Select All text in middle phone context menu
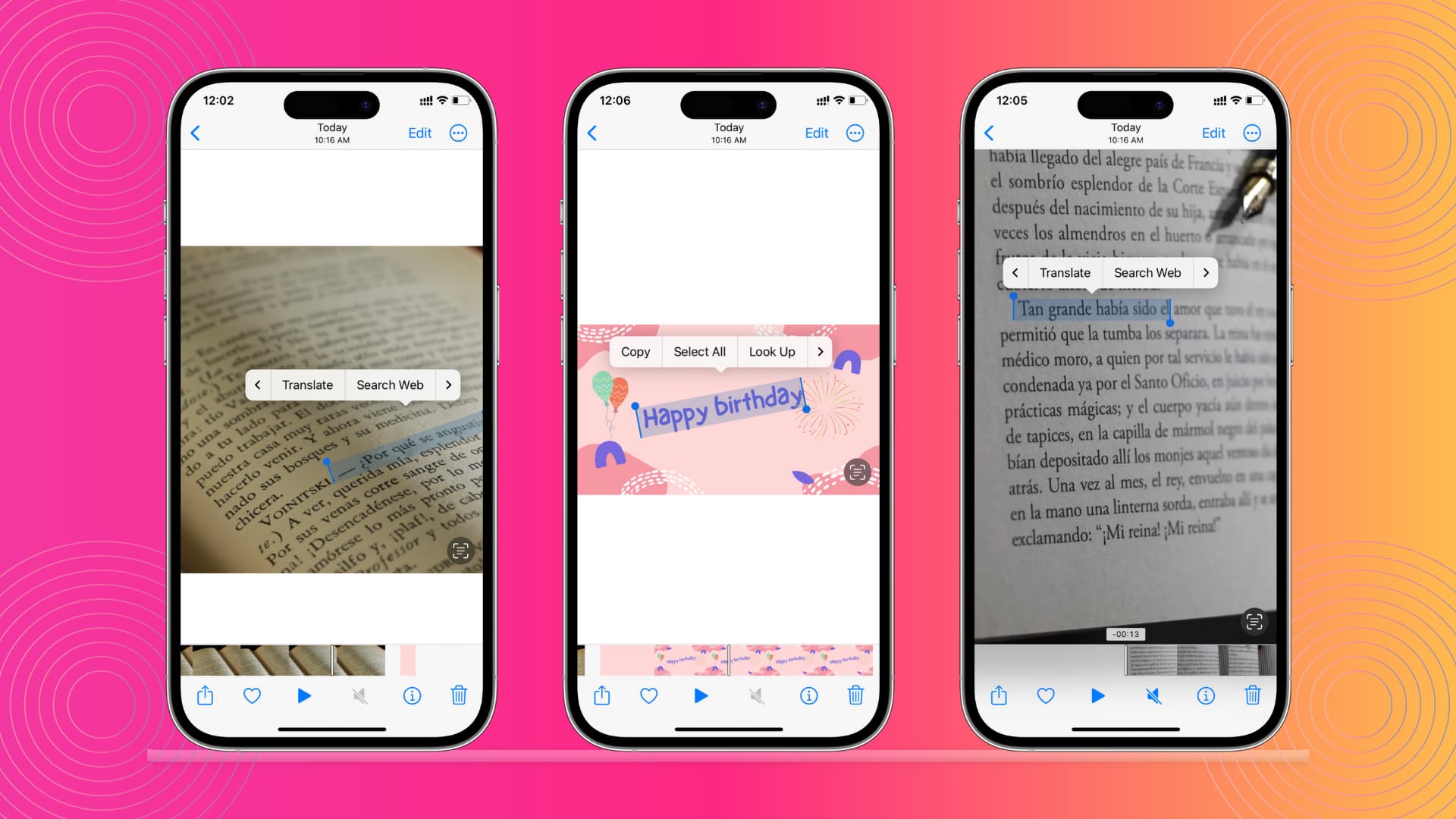Image resolution: width=1456 pixels, height=819 pixels. click(x=700, y=351)
